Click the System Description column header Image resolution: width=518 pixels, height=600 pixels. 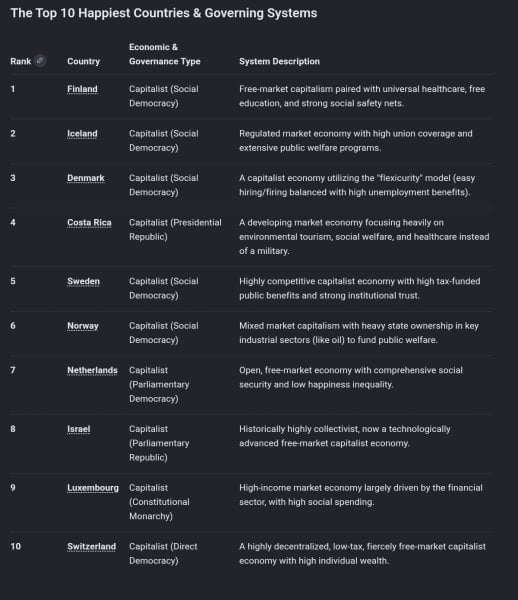[279, 61]
